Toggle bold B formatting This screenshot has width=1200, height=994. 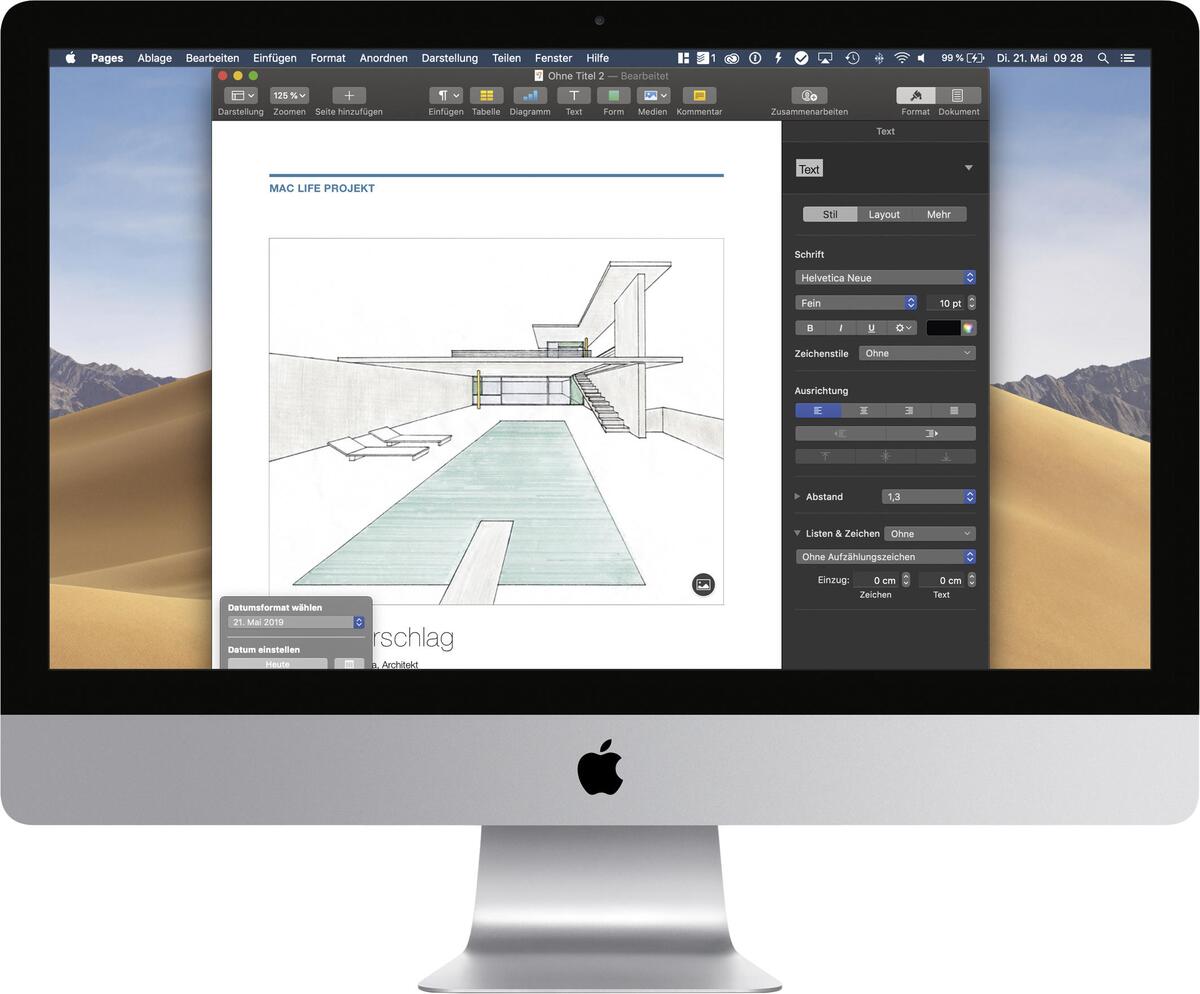[x=810, y=328]
